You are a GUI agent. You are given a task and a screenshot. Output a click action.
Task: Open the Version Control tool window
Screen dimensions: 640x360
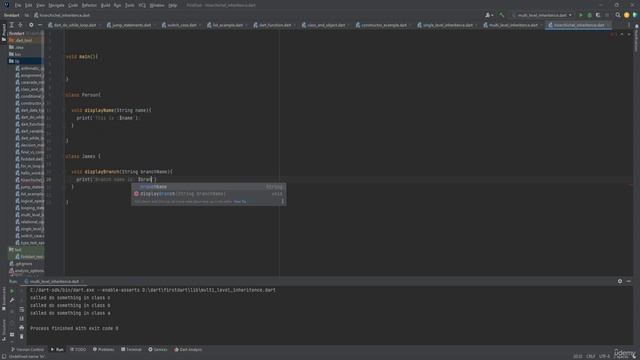(x=27, y=349)
